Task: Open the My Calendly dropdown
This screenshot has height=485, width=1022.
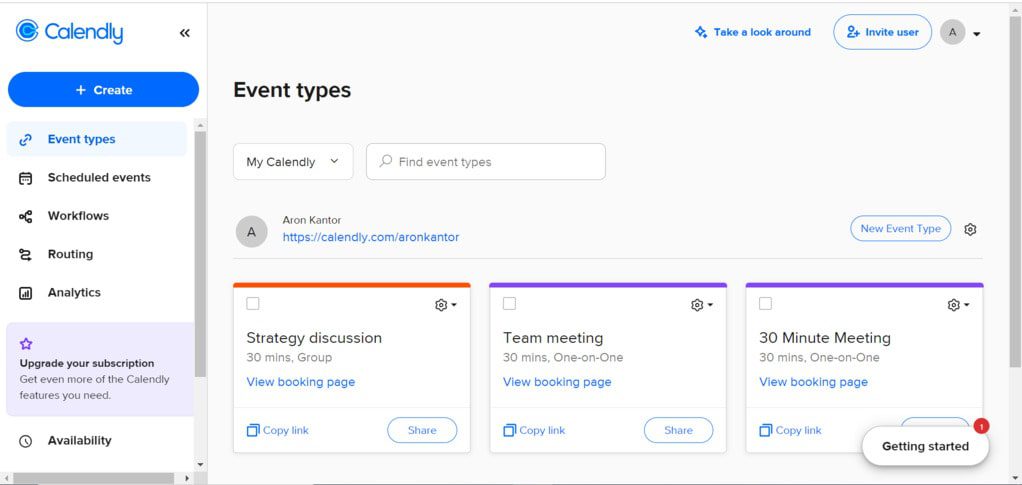Action: pyautogui.click(x=293, y=162)
